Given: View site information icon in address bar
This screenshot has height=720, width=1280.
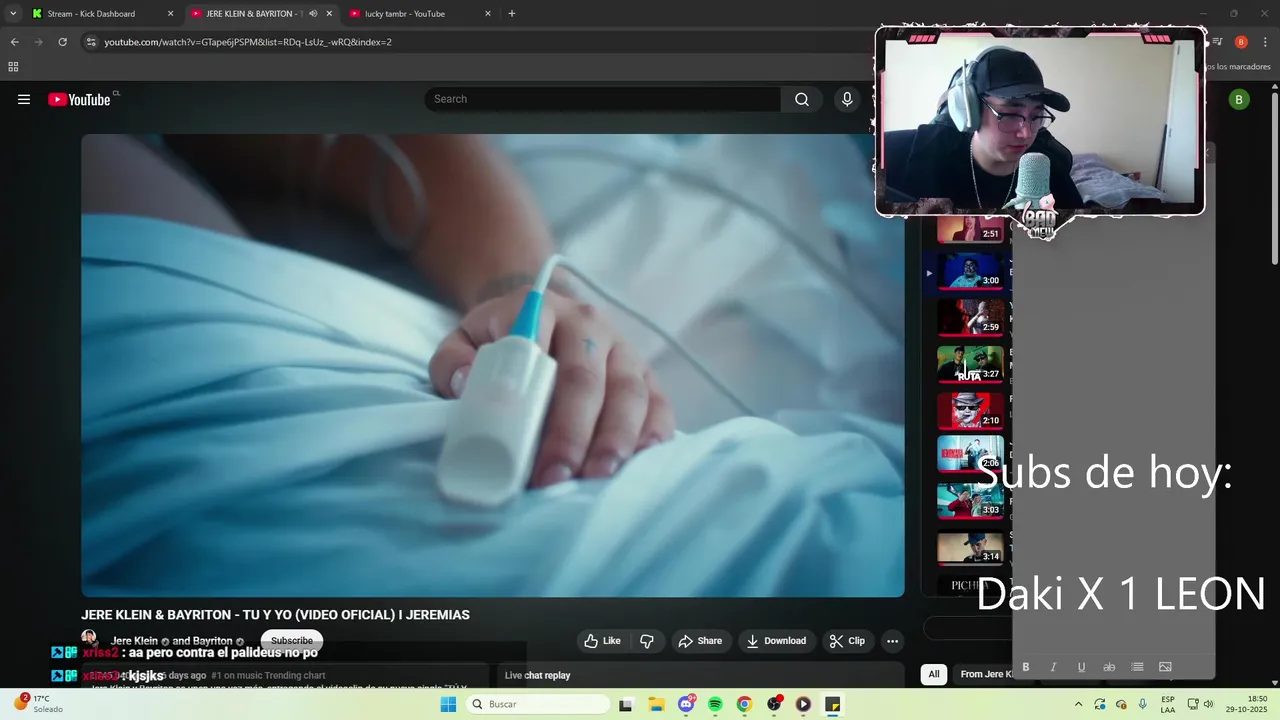Looking at the screenshot, I should 90,42.
